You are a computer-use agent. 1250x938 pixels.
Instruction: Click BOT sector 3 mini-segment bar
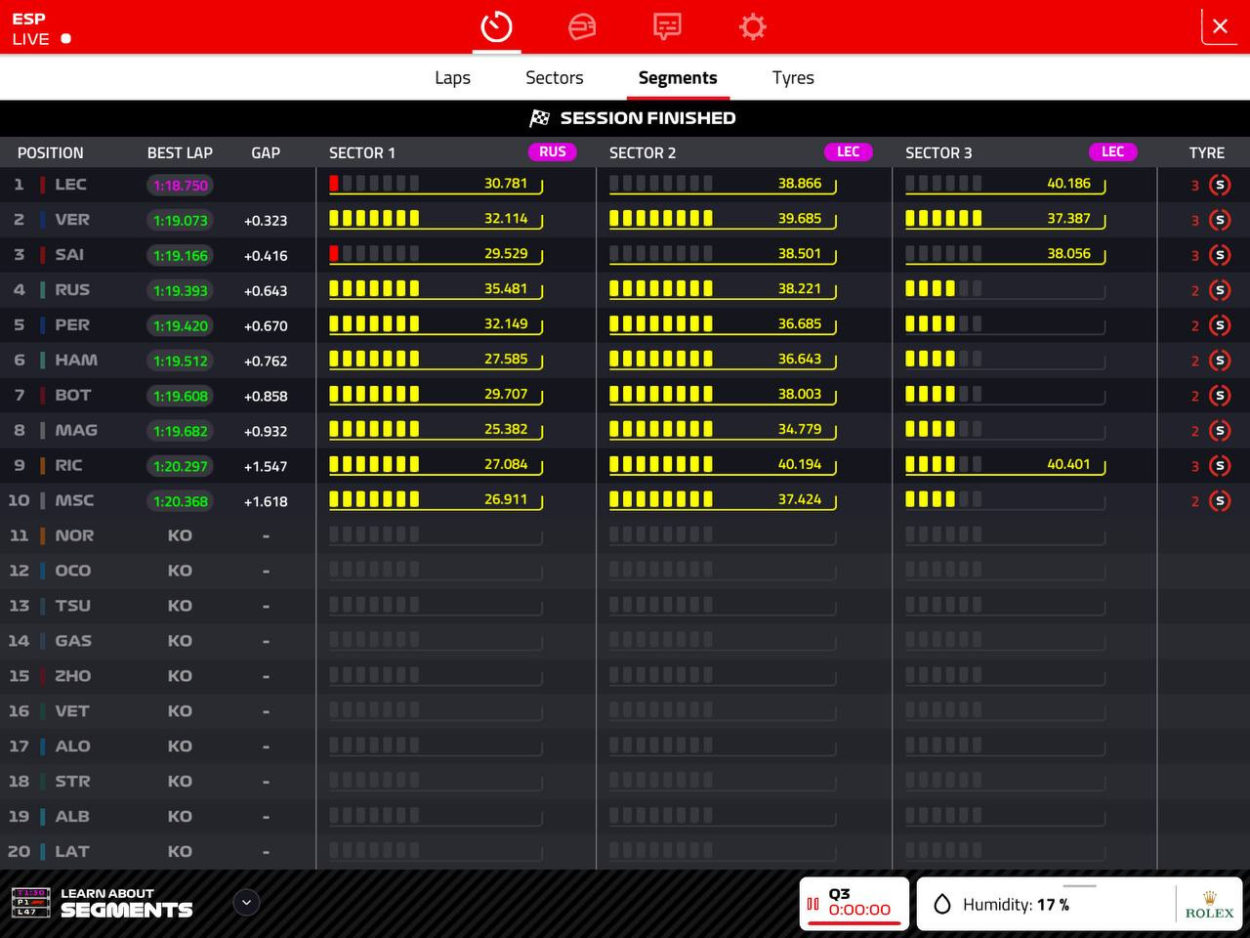pyautogui.click(x=943, y=394)
